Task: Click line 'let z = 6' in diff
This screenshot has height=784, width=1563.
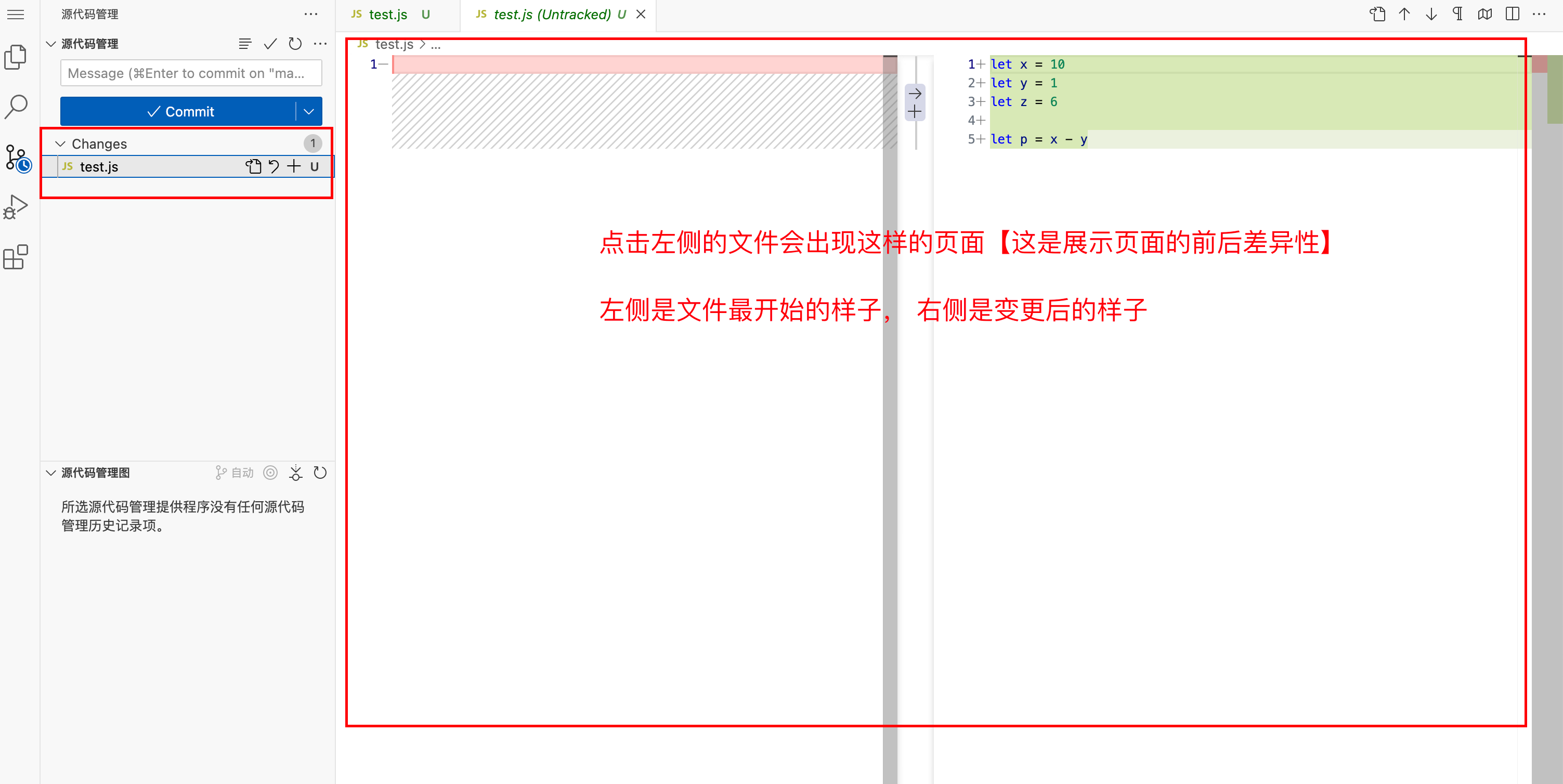Action: [1024, 102]
